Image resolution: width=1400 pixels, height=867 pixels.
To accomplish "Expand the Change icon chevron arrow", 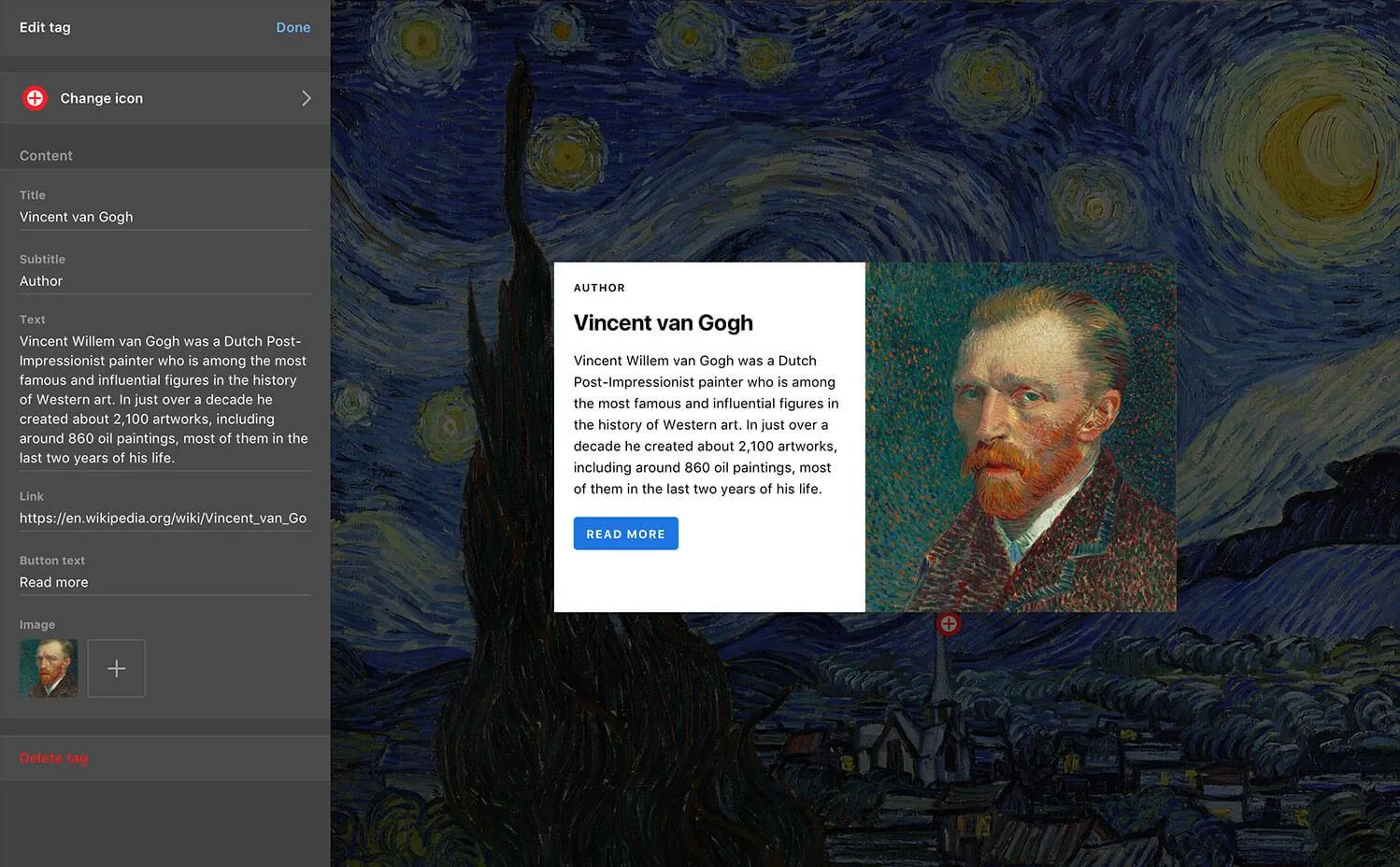I will coord(306,98).
